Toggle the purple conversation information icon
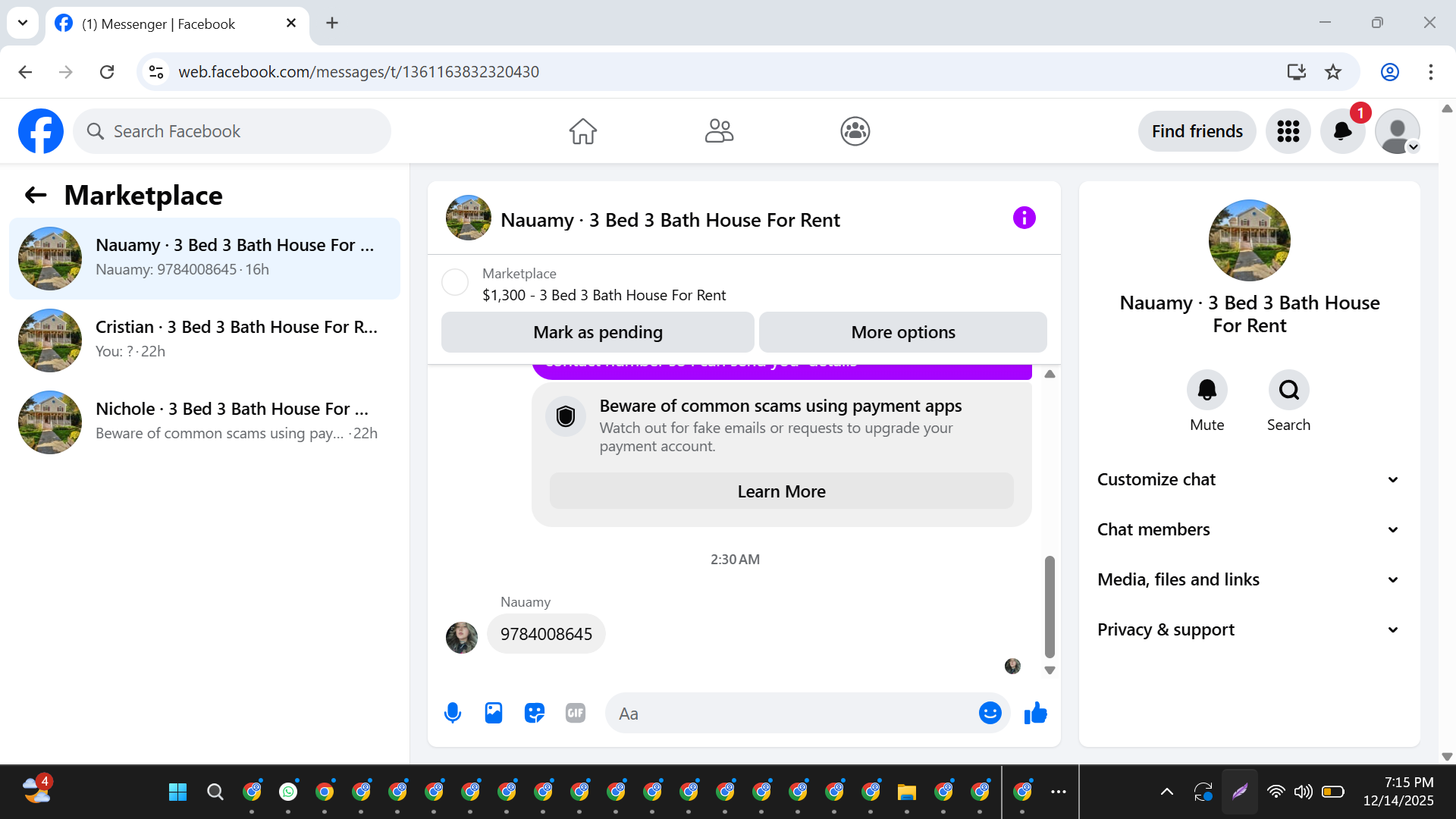 pos(1024,218)
